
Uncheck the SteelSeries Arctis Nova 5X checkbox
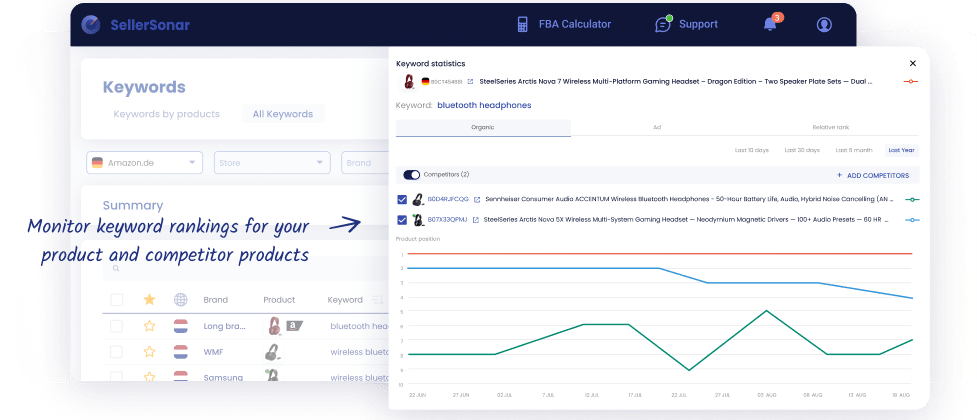click(402, 220)
